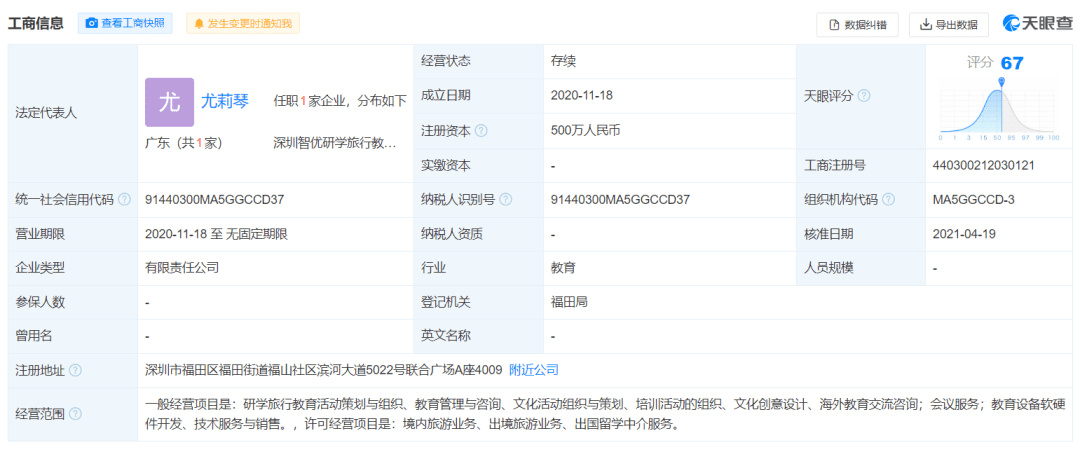
Task: Click 发生变更时通知我 notification button
Action: point(243,23)
